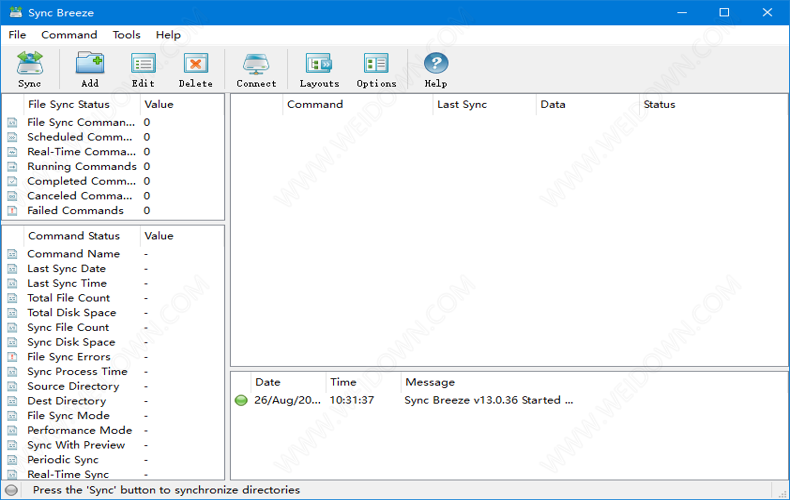The height and width of the screenshot is (500, 790).
Task: Add a new sync command
Action: (x=90, y=69)
